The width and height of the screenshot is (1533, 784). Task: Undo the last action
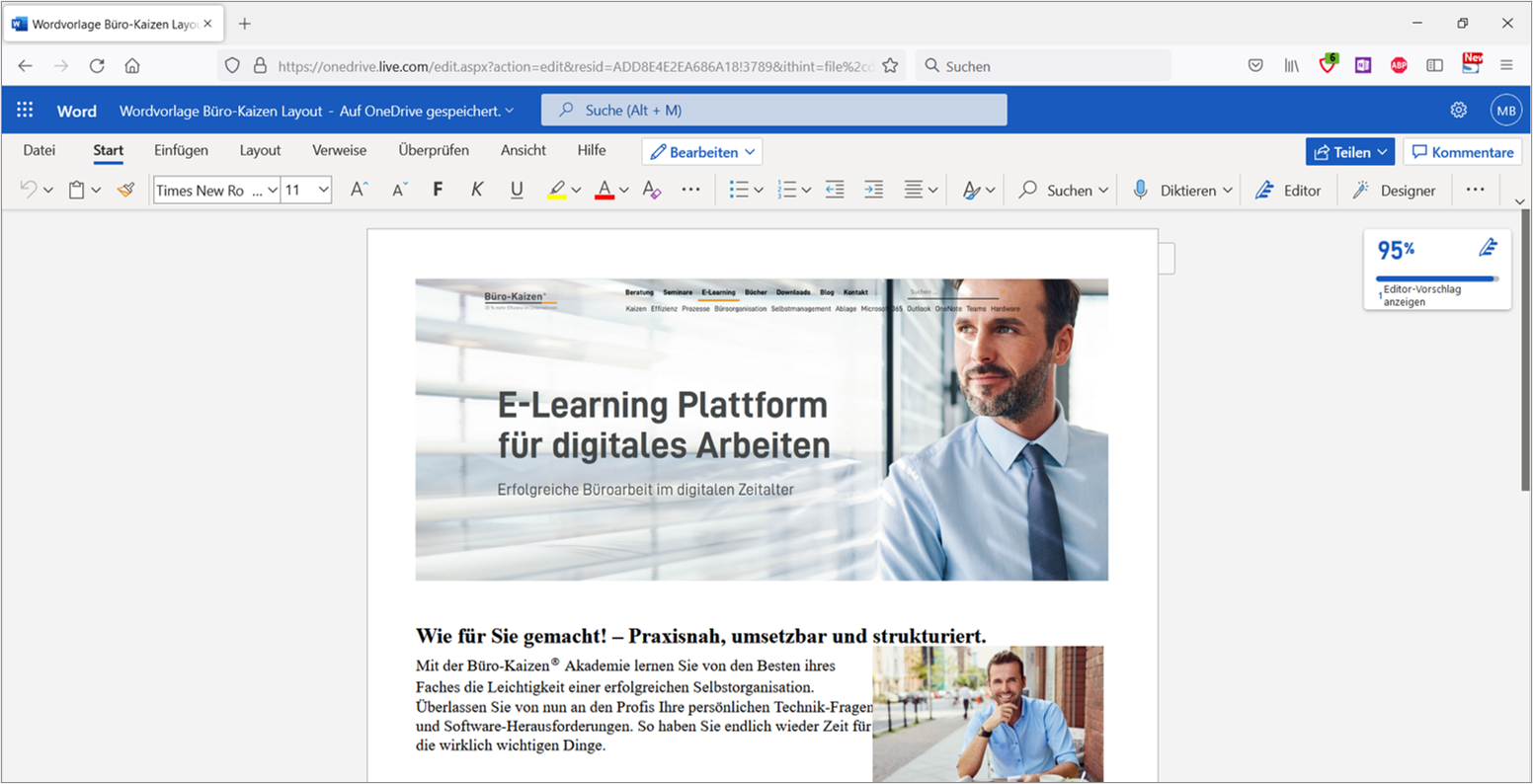(29, 190)
